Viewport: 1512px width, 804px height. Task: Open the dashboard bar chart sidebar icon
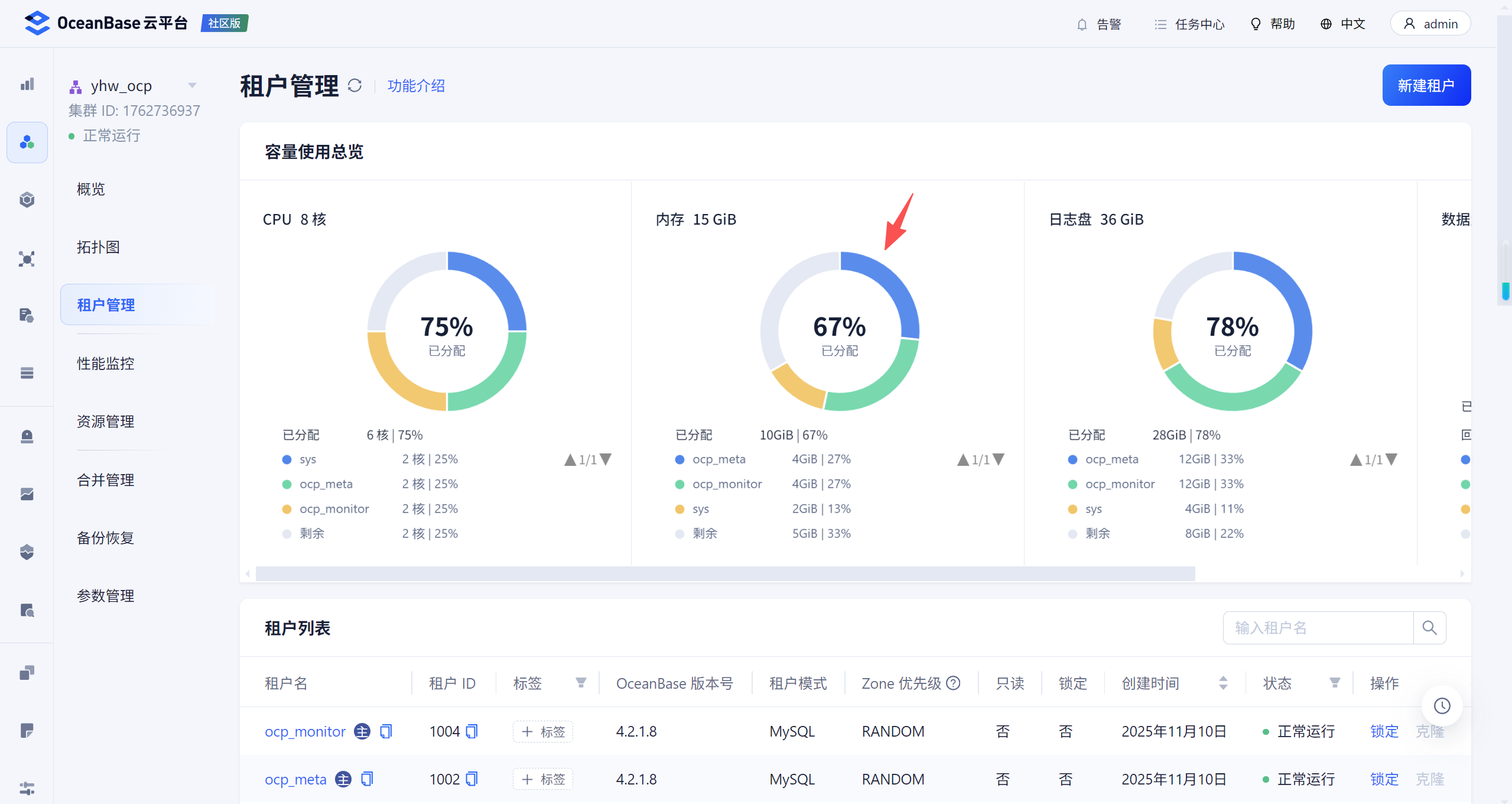(27, 84)
